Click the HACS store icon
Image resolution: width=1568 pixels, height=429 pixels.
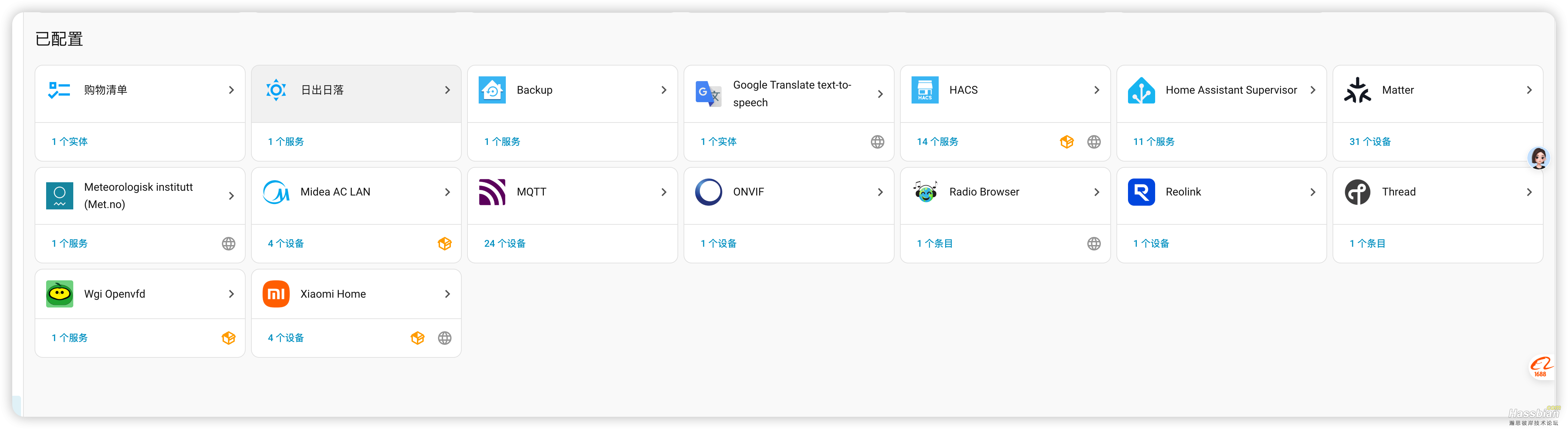(x=924, y=90)
